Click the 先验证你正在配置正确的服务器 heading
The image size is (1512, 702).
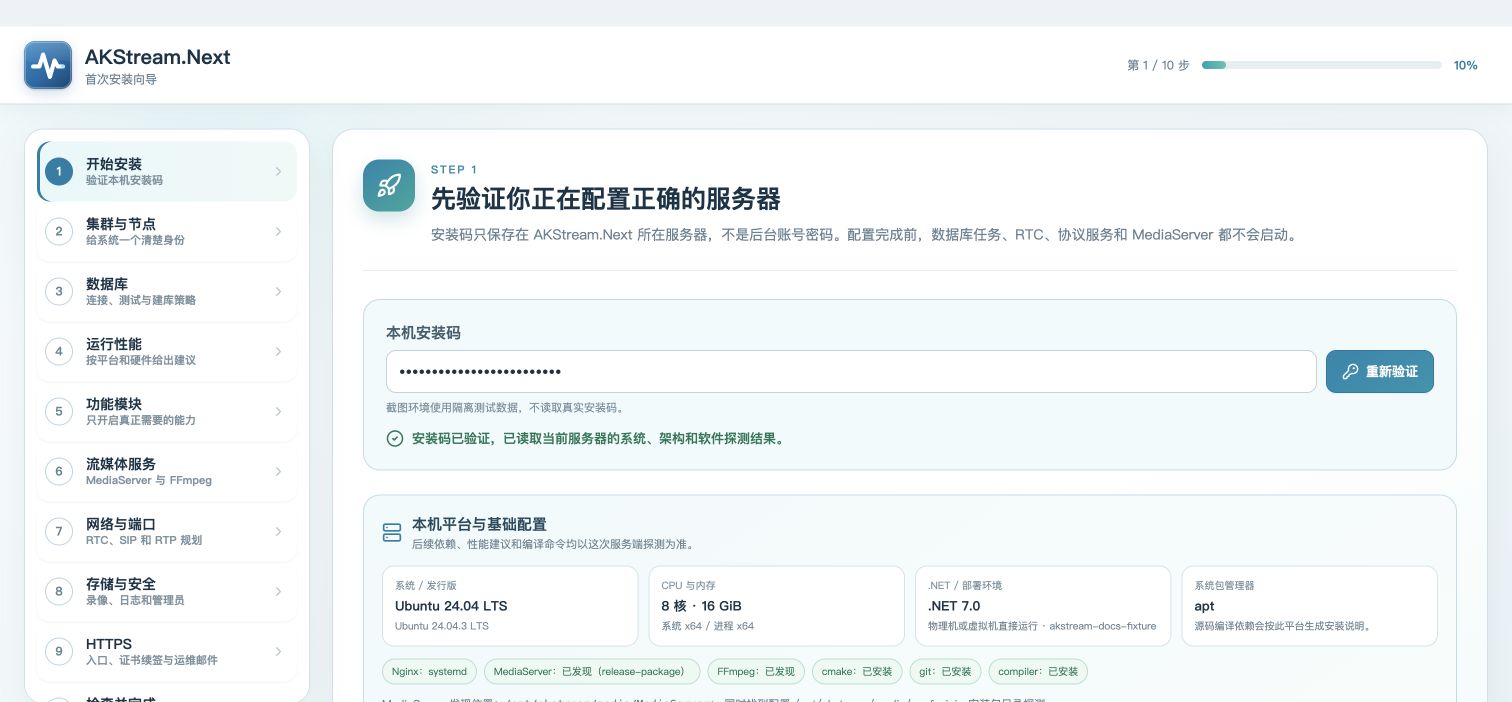[x=605, y=198]
